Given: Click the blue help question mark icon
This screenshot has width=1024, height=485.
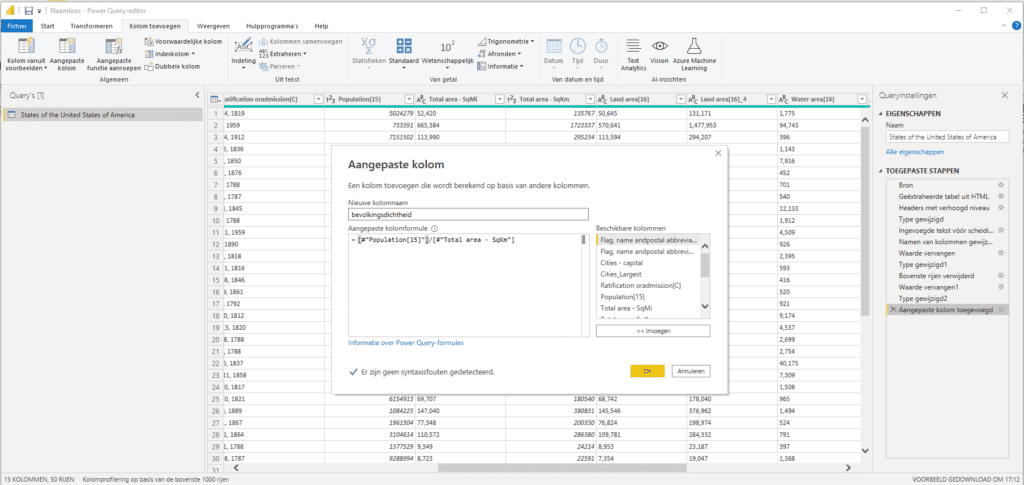Looking at the screenshot, I should click(1016, 25).
